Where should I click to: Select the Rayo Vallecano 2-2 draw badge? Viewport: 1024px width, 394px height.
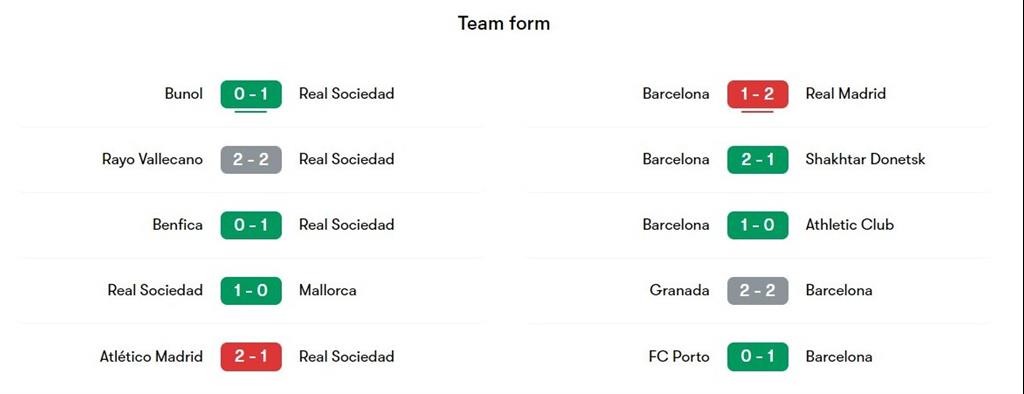point(251,159)
